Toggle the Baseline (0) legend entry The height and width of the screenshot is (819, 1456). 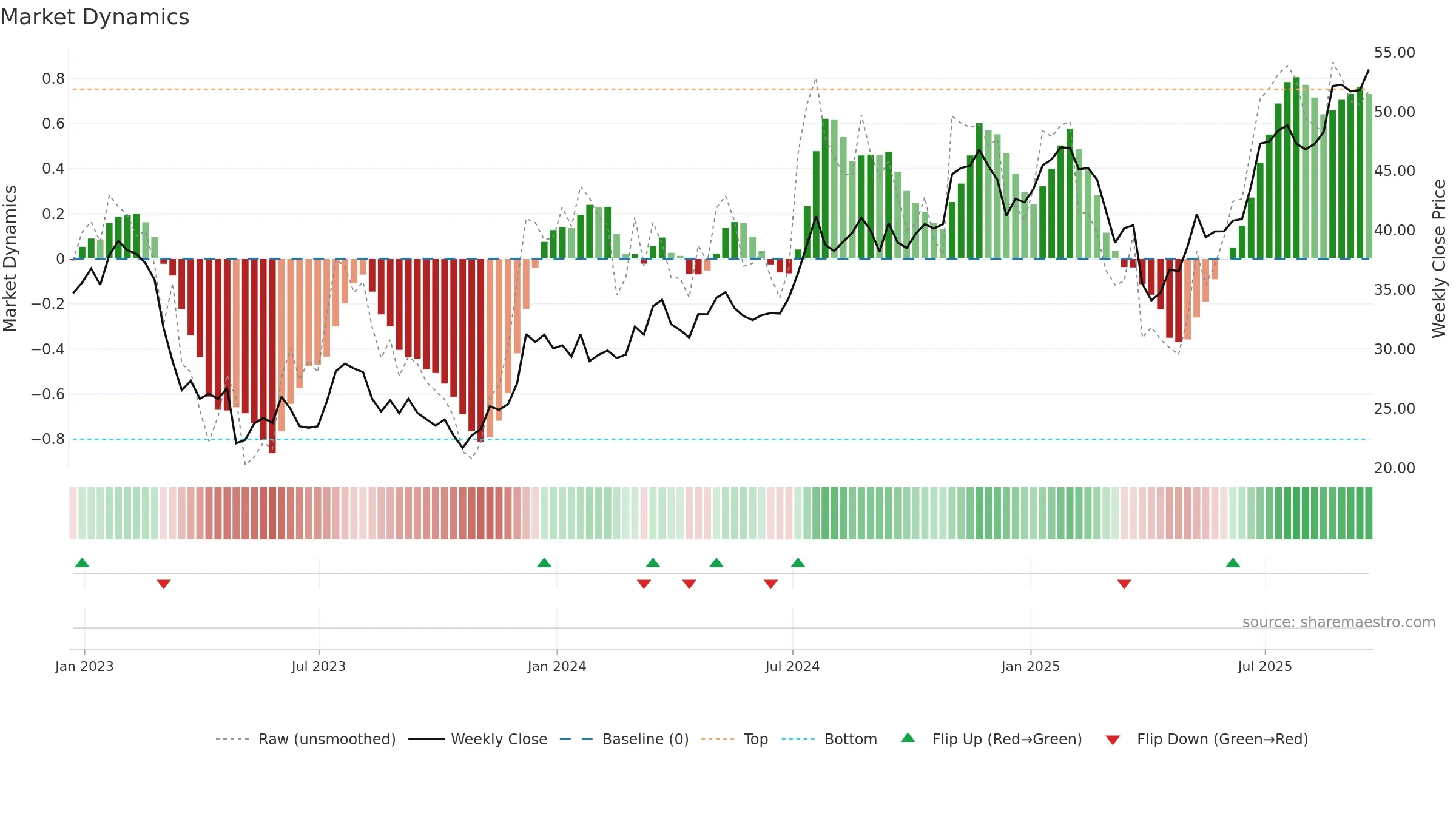624,739
